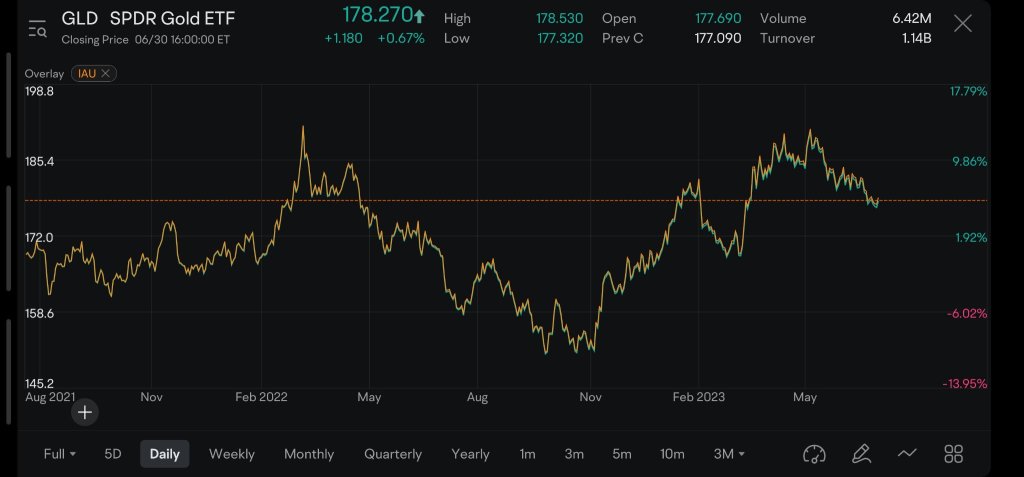Switch to the Monthly timeframe
The width and height of the screenshot is (1024, 477).
(x=309, y=453)
